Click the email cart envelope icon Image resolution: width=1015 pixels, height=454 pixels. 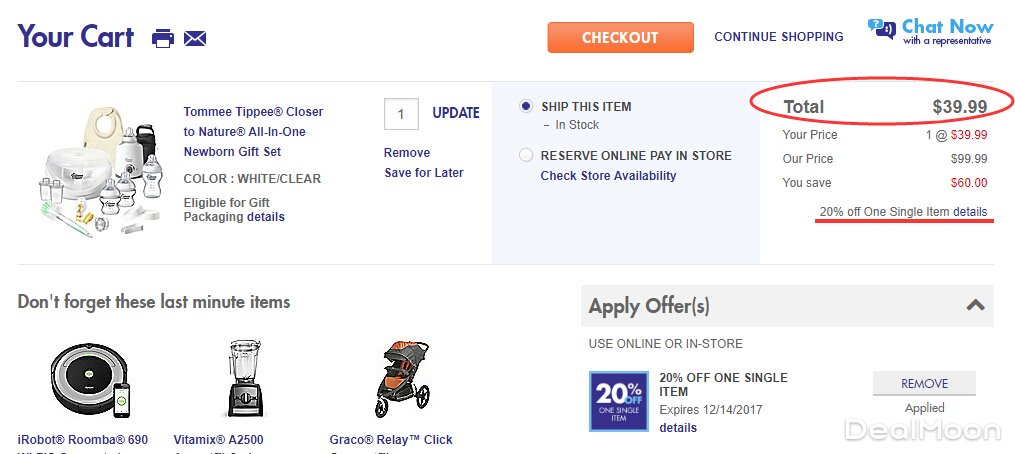[195, 39]
